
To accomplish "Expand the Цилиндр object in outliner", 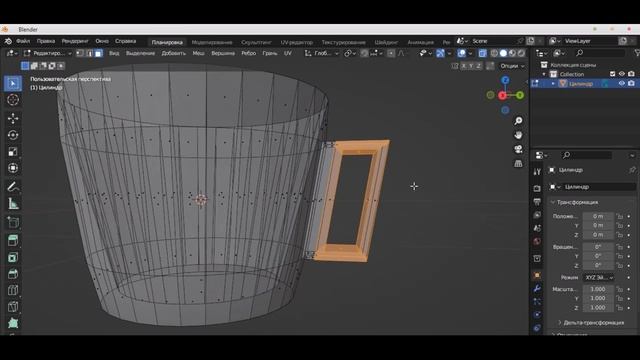I will (x=553, y=84).
